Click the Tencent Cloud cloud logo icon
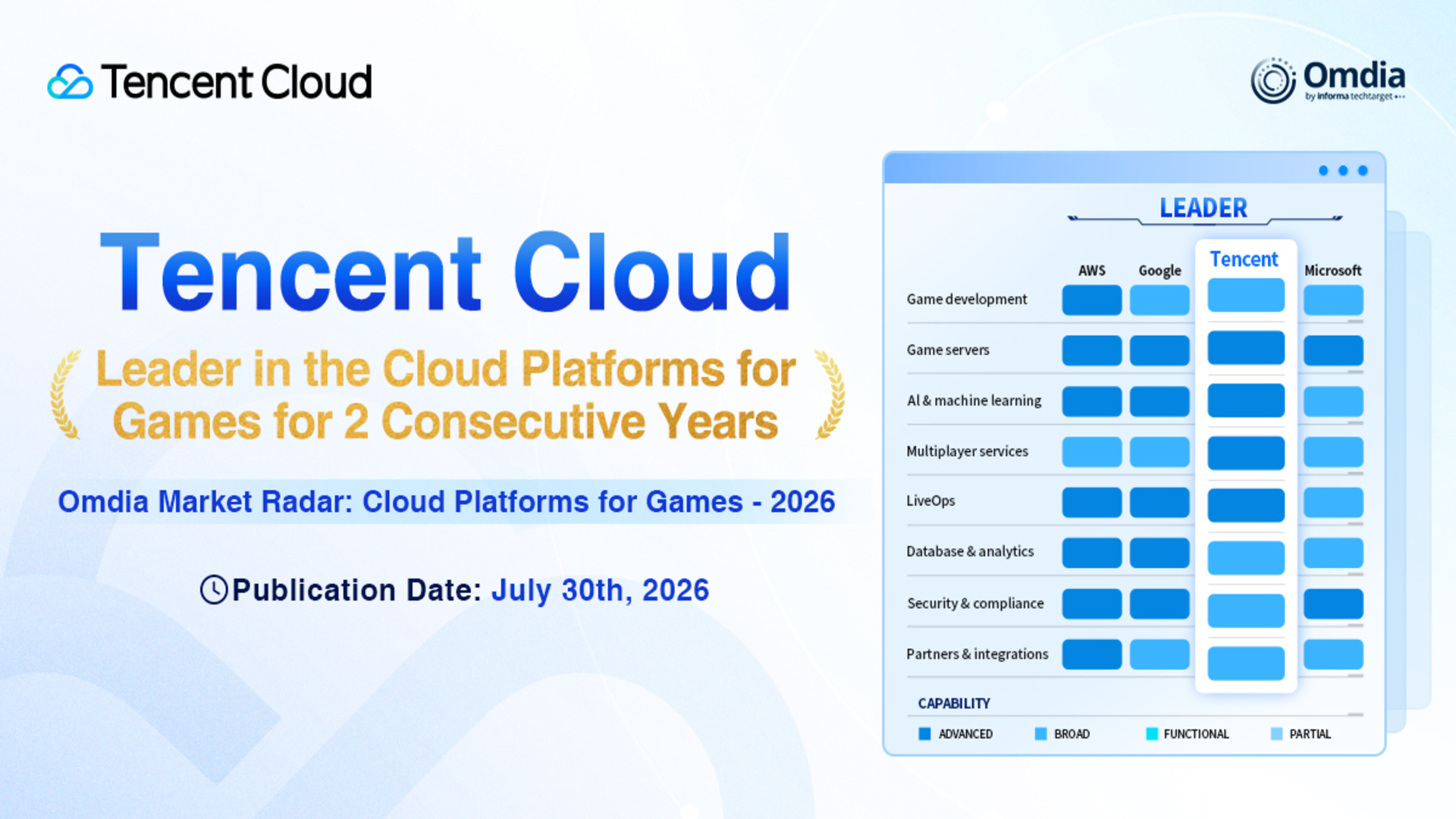1456x819 pixels. [70, 82]
